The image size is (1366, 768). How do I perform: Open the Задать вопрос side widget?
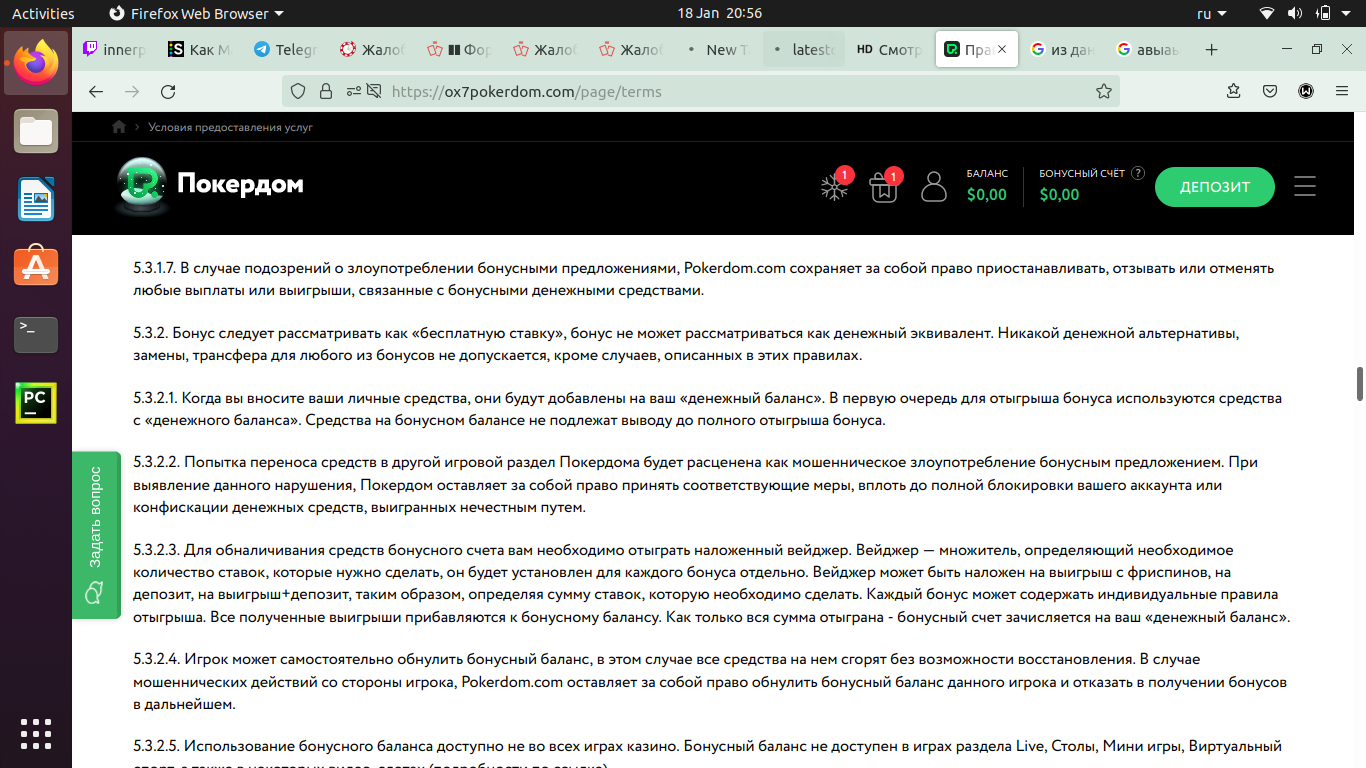[x=96, y=534]
